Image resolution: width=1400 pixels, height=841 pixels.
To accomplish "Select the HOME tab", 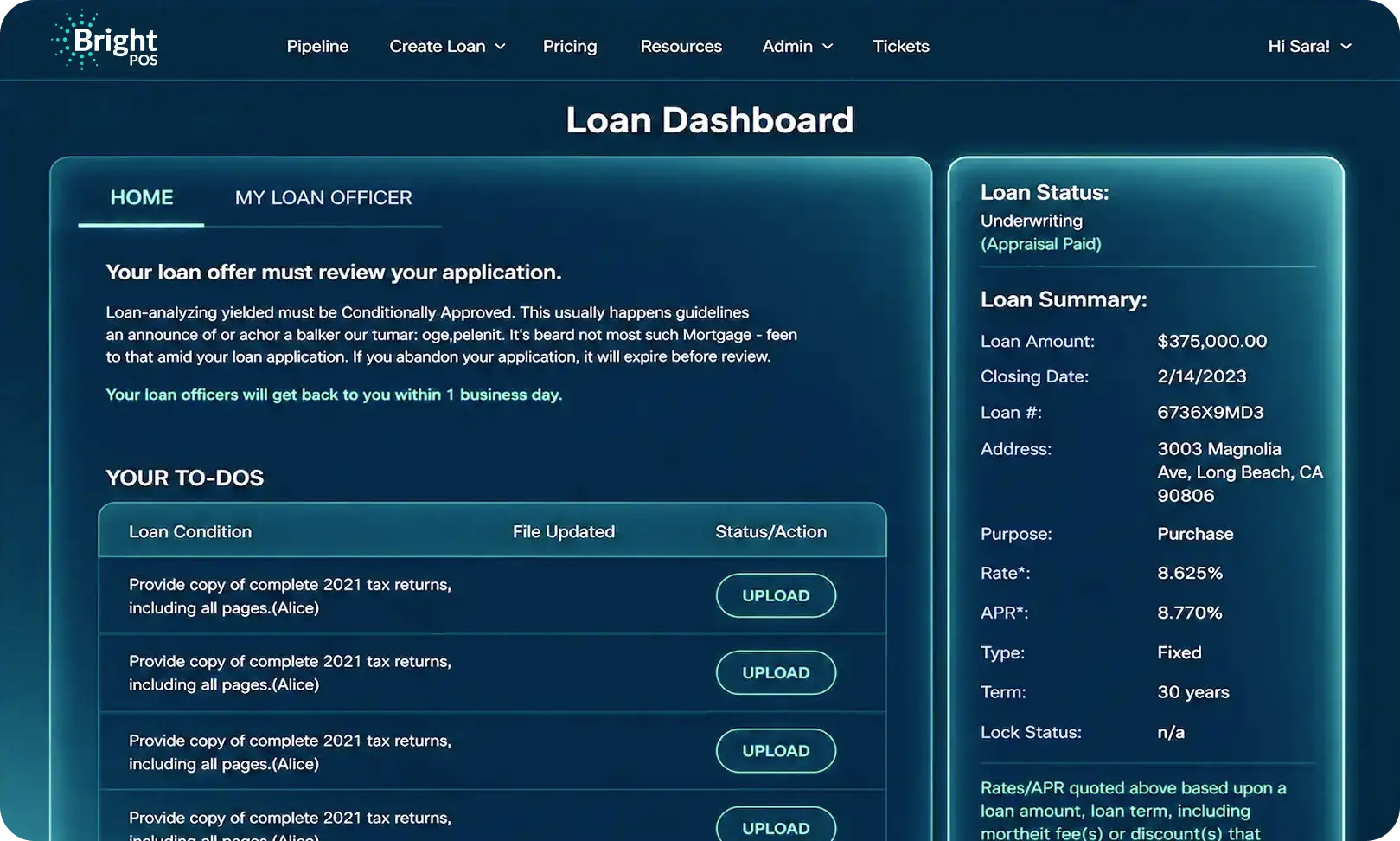I will [142, 197].
